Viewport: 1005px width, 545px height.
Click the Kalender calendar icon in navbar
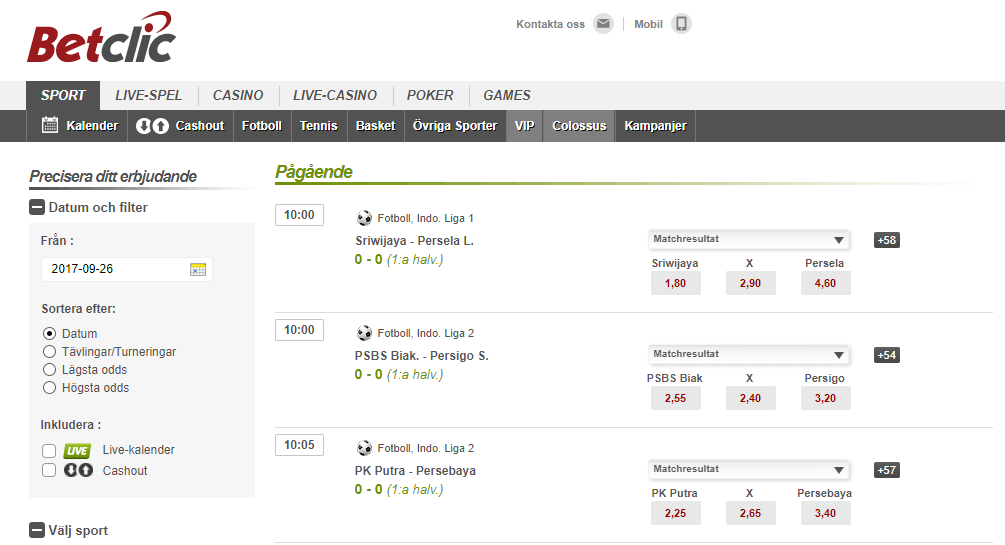(x=50, y=125)
